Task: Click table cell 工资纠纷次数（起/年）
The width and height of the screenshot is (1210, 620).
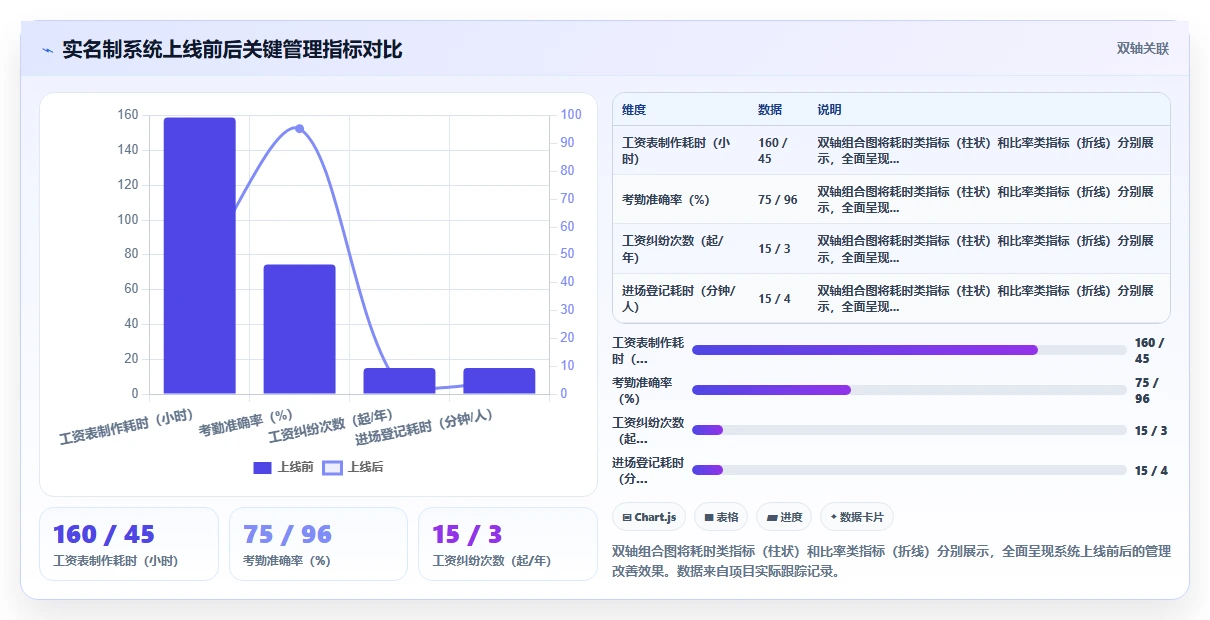Action: pos(680,249)
